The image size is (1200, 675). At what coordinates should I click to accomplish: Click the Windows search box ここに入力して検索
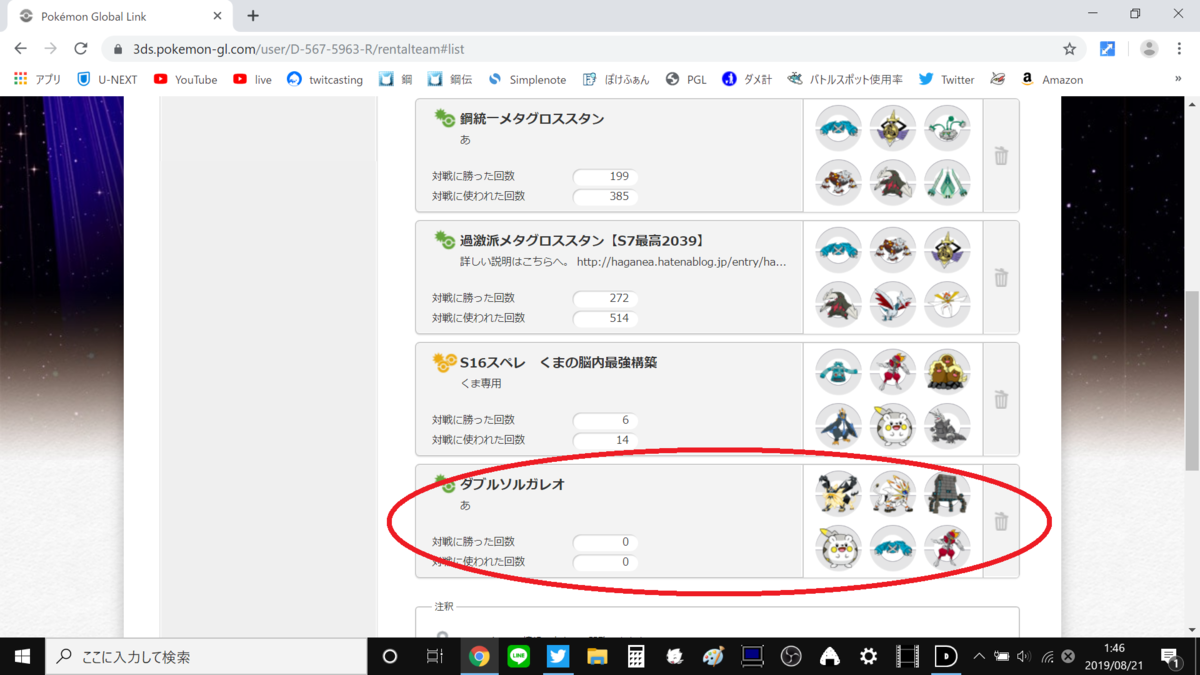[x=206, y=656]
